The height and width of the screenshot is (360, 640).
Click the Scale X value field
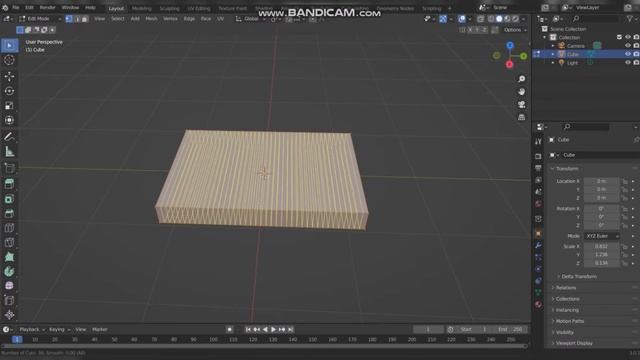click(601, 247)
